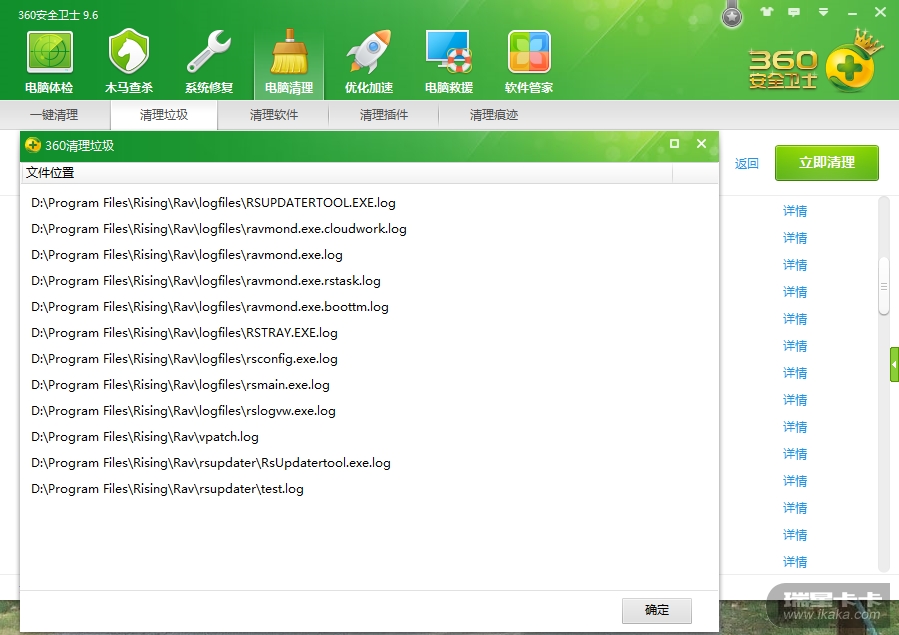Click the 文件位置 column header
The height and width of the screenshot is (635, 899).
click(x=347, y=173)
